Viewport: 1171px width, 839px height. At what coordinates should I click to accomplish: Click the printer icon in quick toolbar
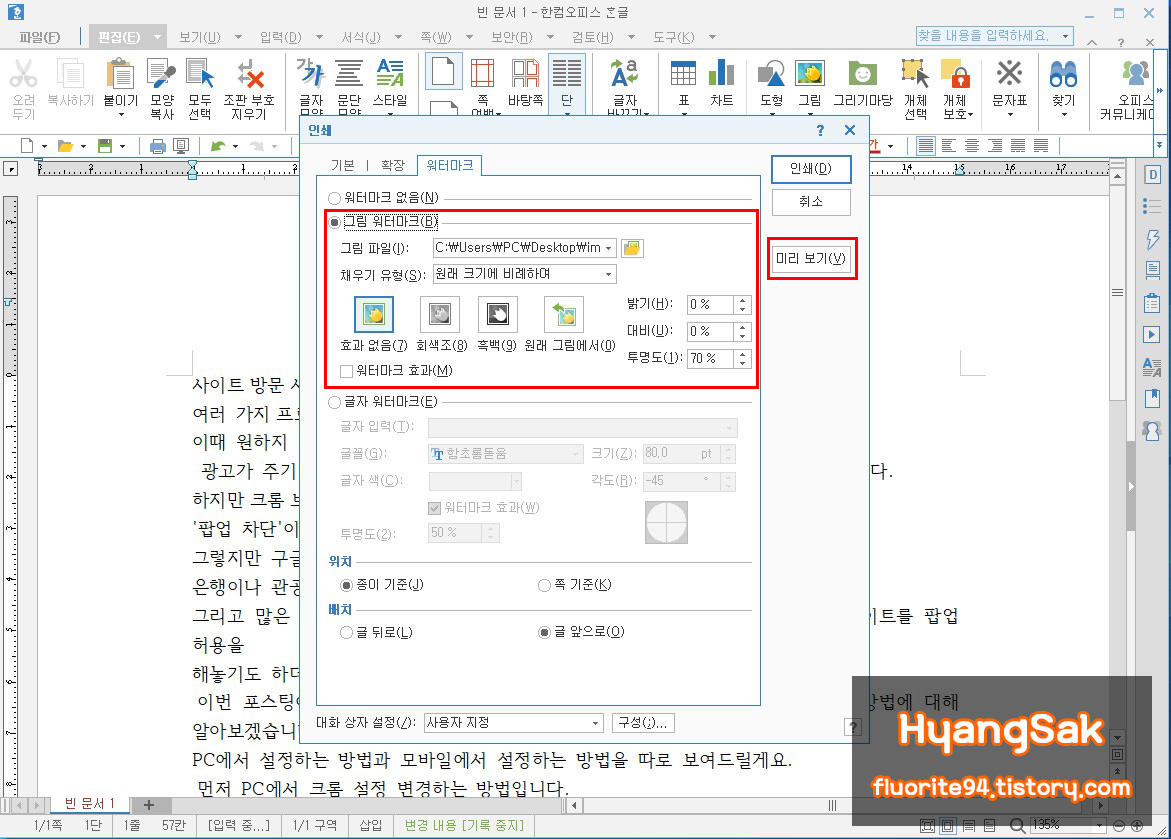(x=158, y=146)
